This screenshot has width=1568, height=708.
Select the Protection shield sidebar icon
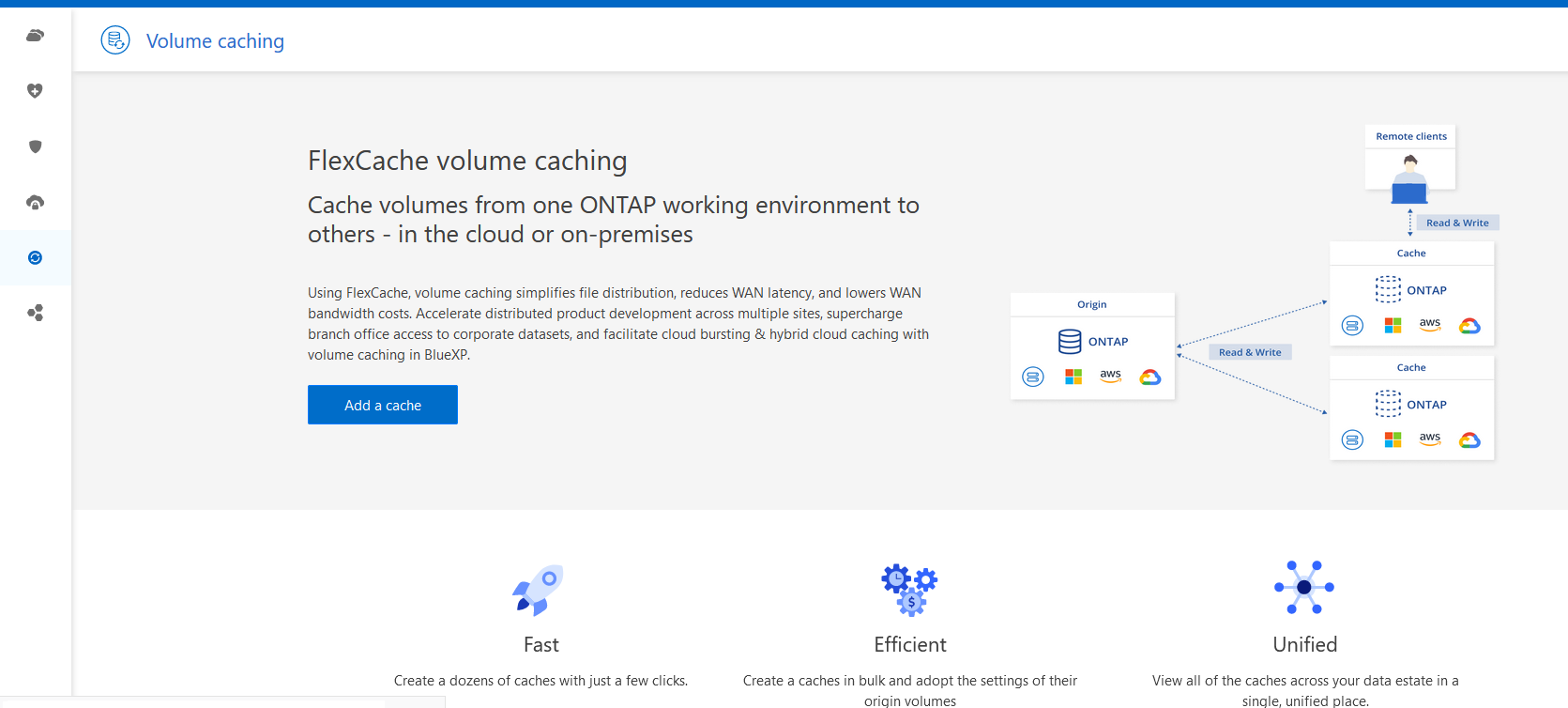35,146
